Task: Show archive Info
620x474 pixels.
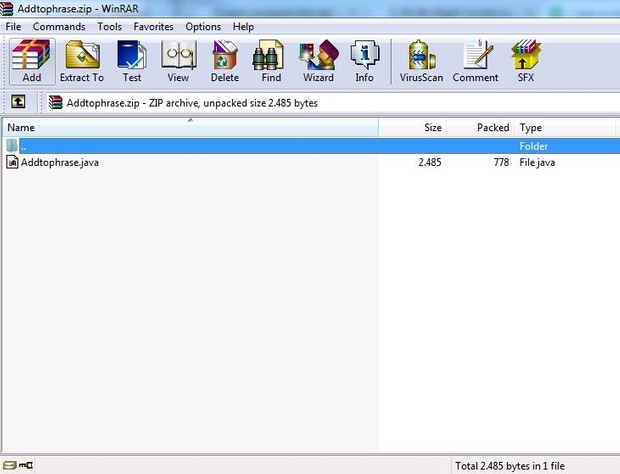Action: point(364,61)
